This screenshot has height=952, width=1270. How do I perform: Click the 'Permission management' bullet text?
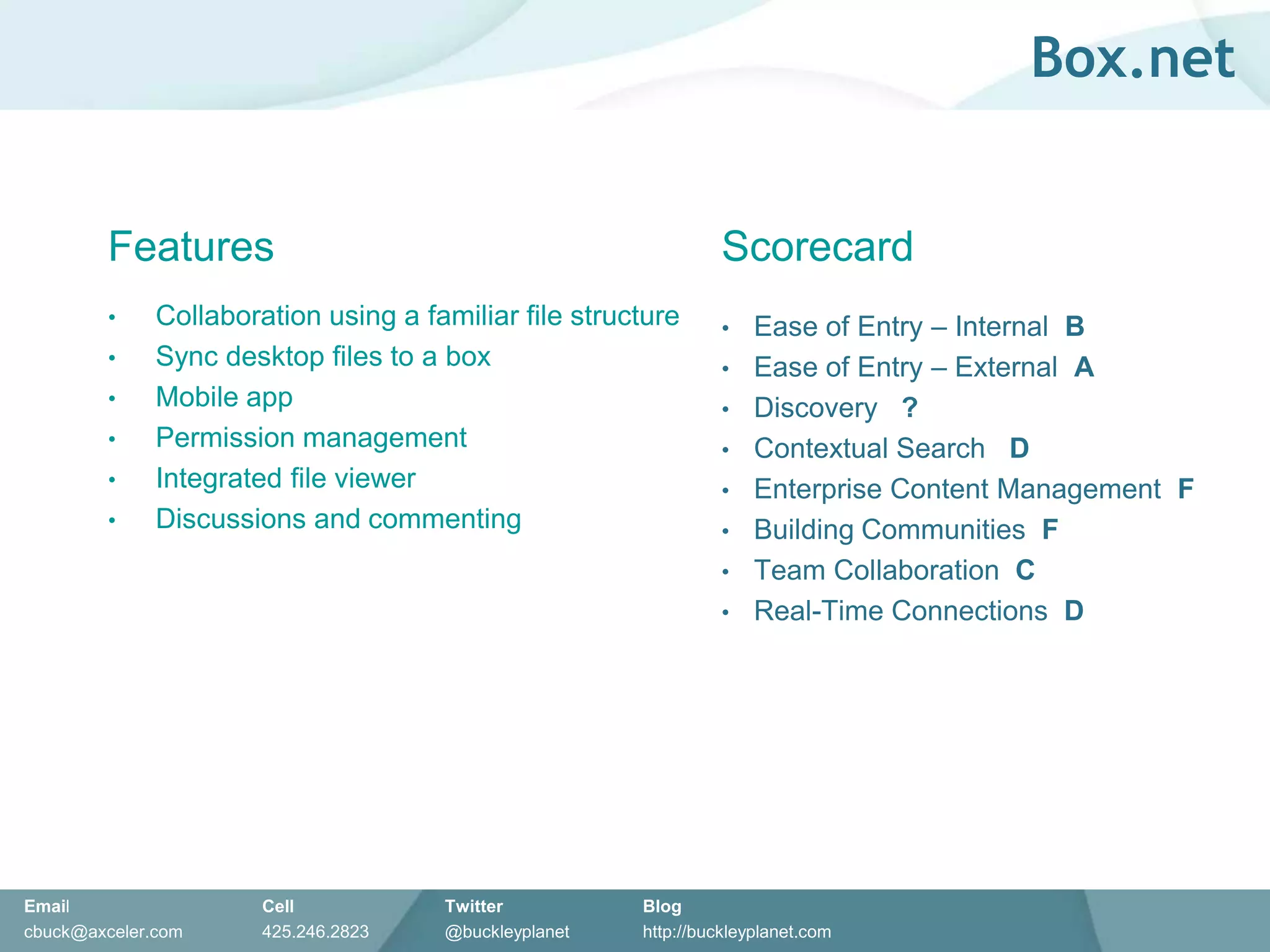pyautogui.click(x=311, y=438)
